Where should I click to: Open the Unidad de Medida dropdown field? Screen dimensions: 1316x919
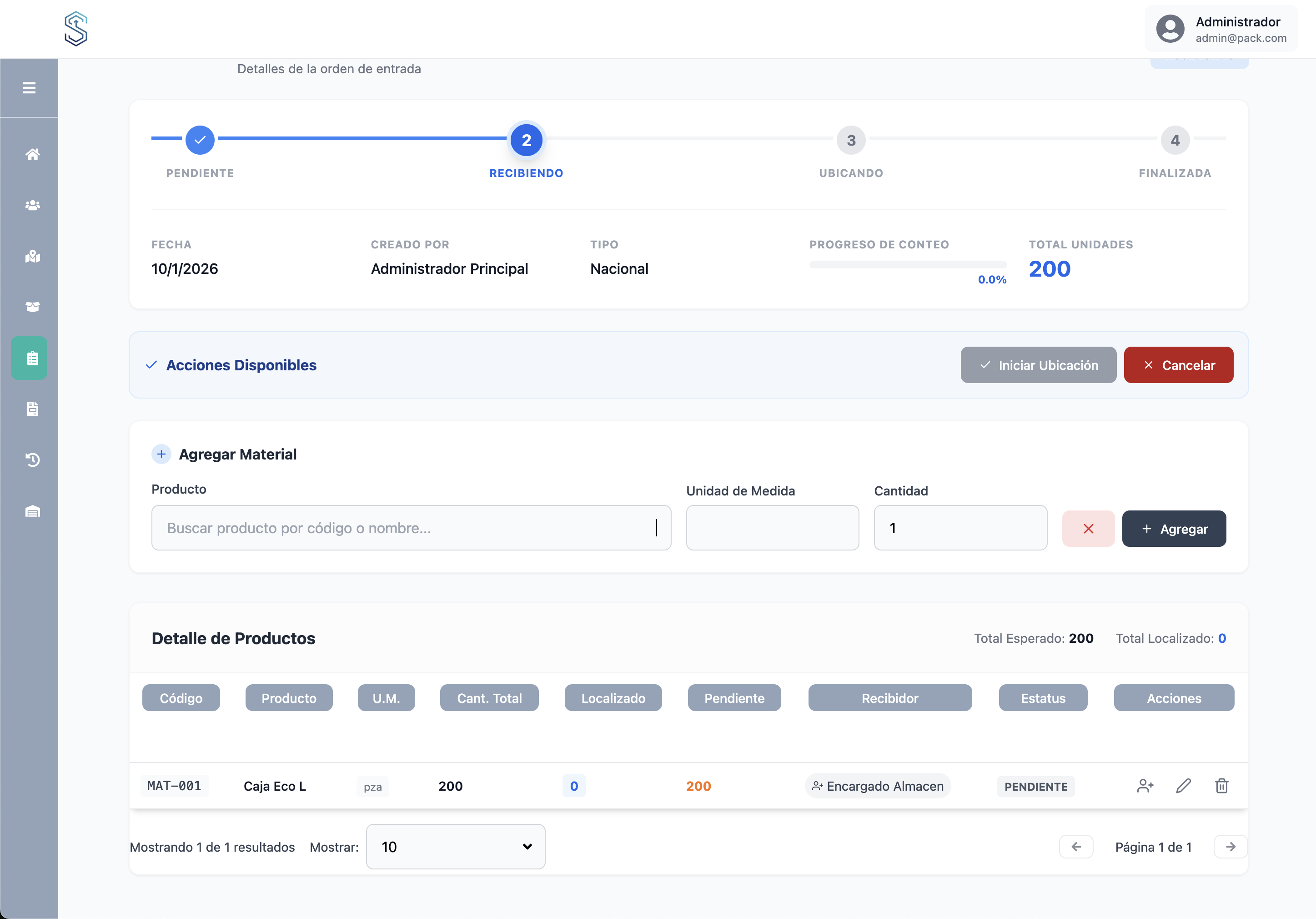[x=772, y=527]
